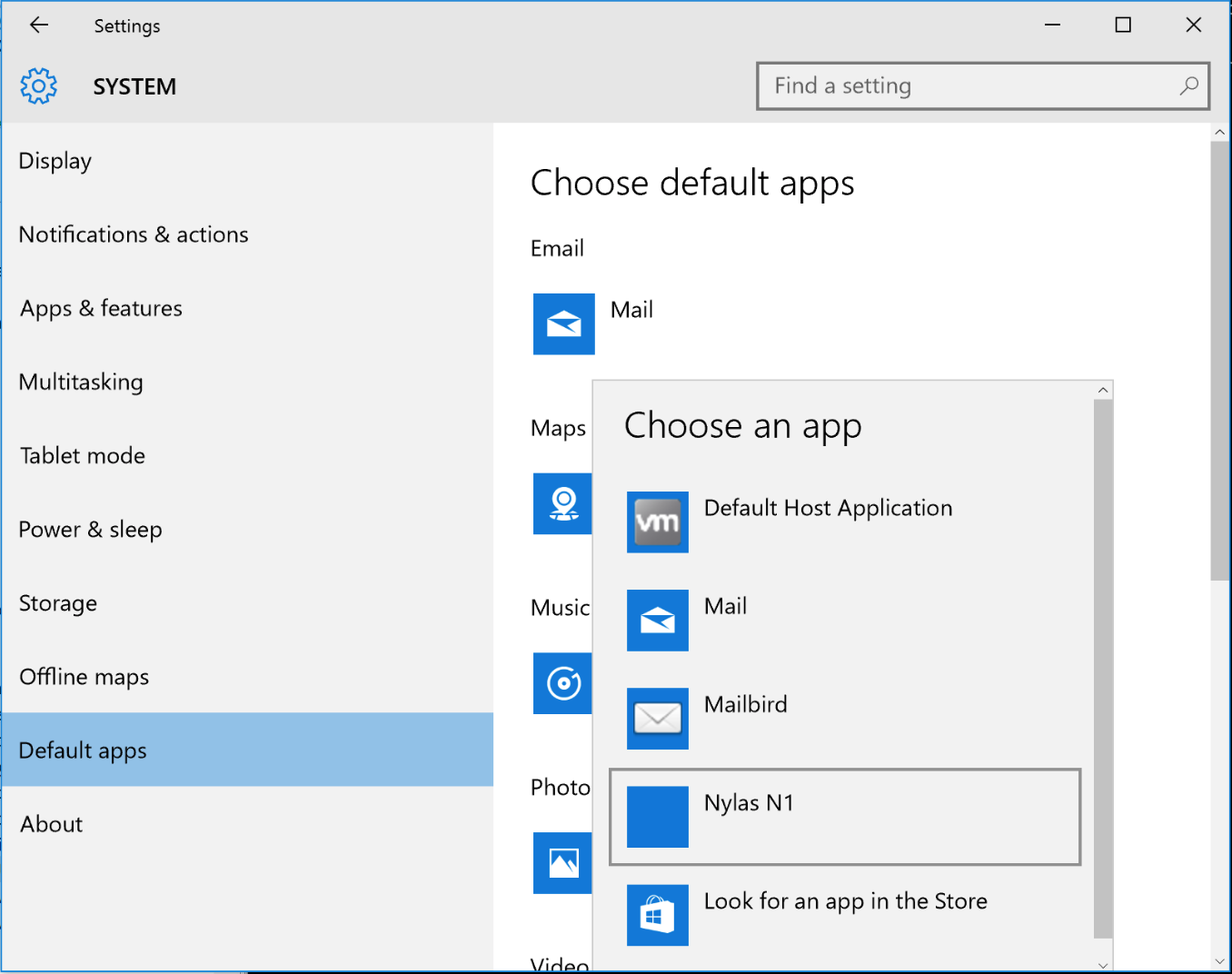
Task: Switch to Apps & features
Action: coord(101,309)
